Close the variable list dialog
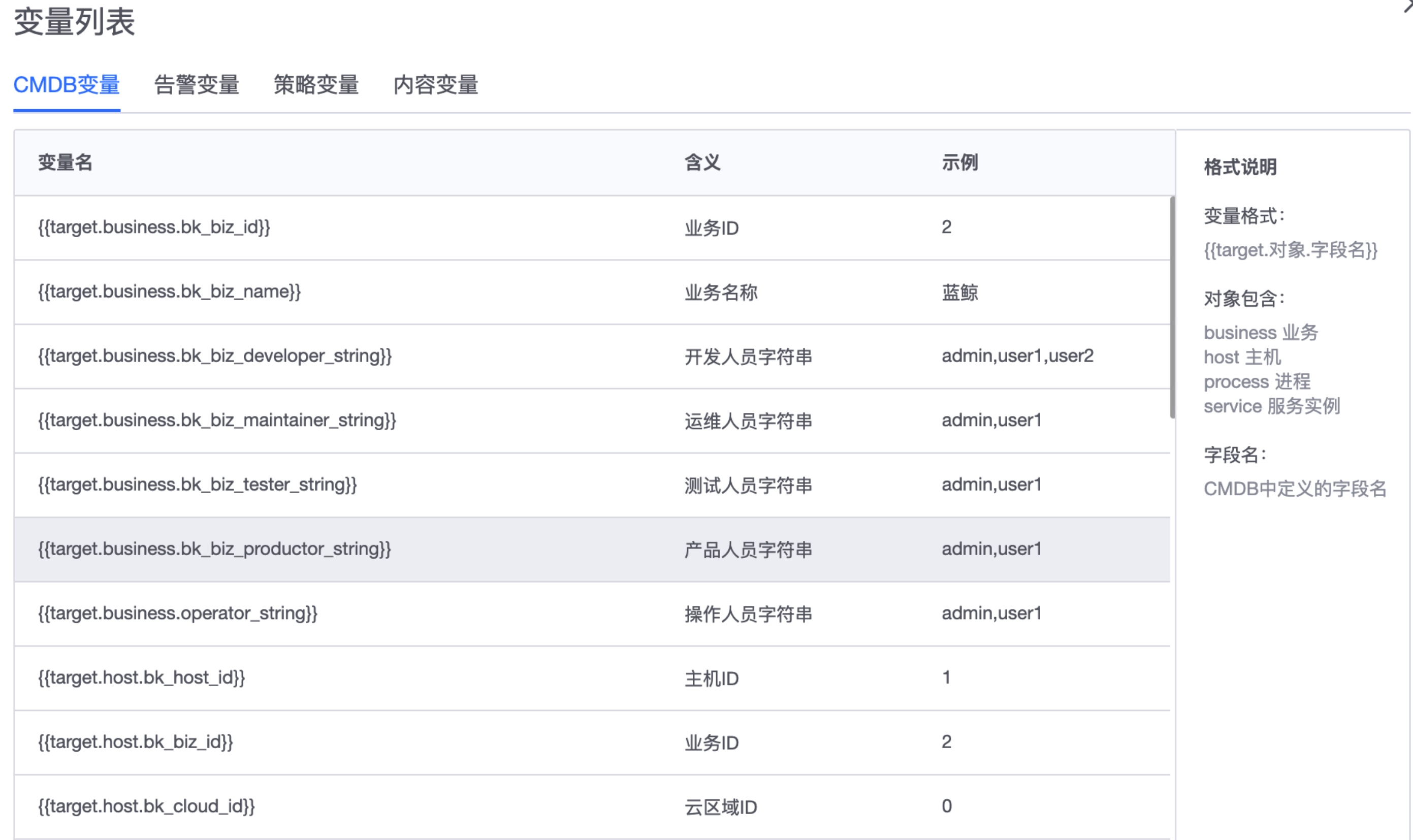1413x840 pixels. point(1408,7)
